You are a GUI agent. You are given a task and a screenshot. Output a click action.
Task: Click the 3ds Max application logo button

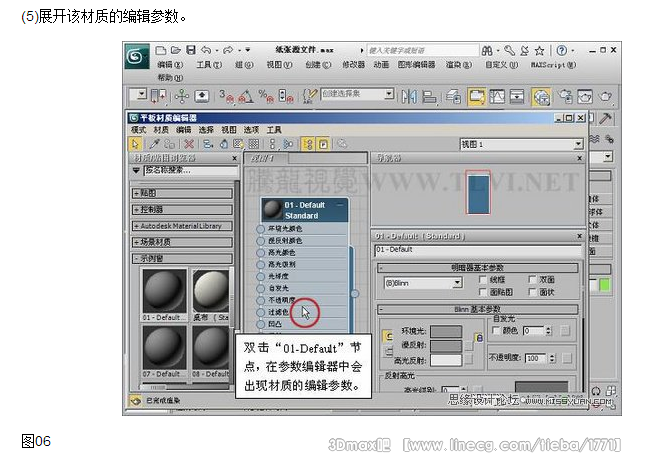(137, 56)
